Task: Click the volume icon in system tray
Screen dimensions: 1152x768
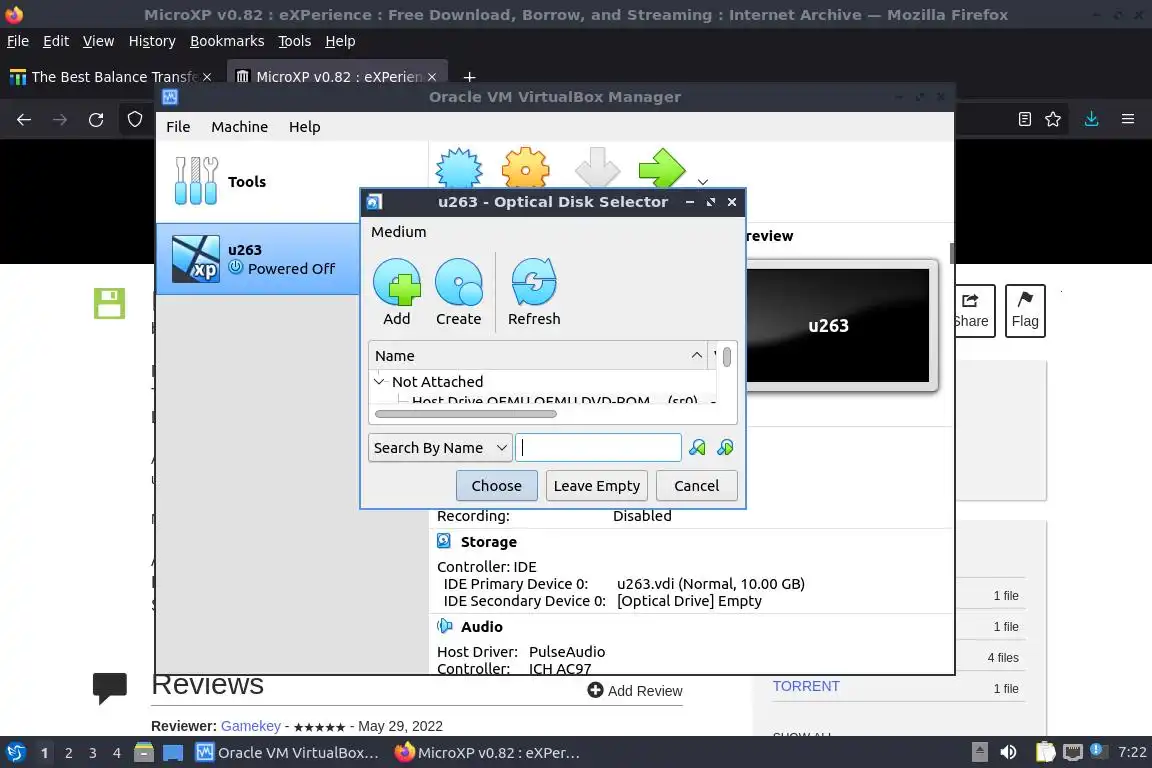Action: pyautogui.click(x=1009, y=752)
